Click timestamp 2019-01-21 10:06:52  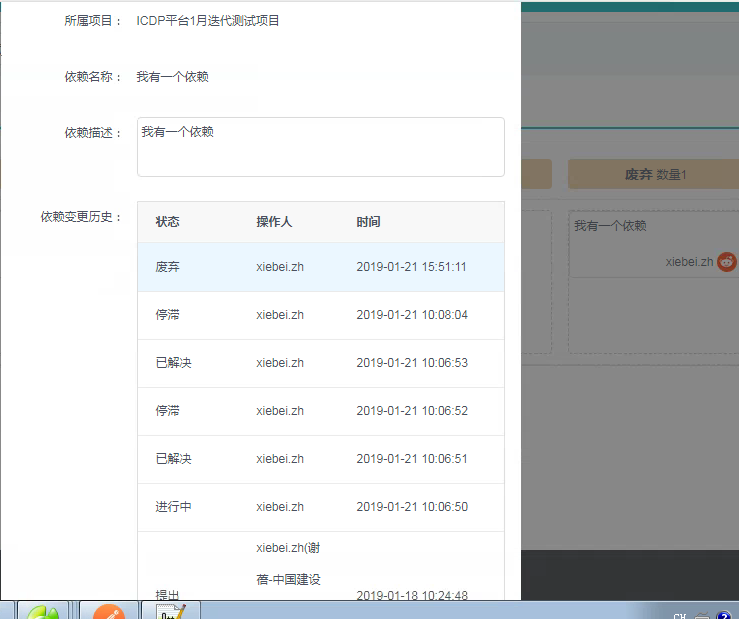pyautogui.click(x=412, y=411)
